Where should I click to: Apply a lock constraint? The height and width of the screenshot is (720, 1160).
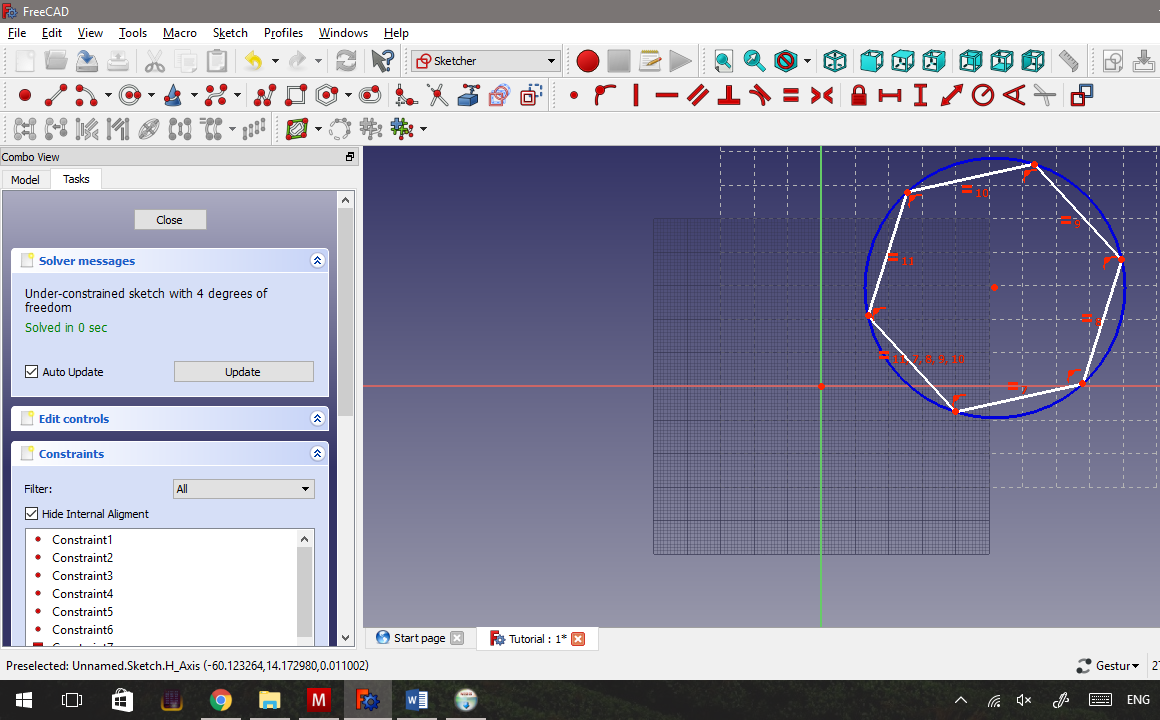(858, 94)
